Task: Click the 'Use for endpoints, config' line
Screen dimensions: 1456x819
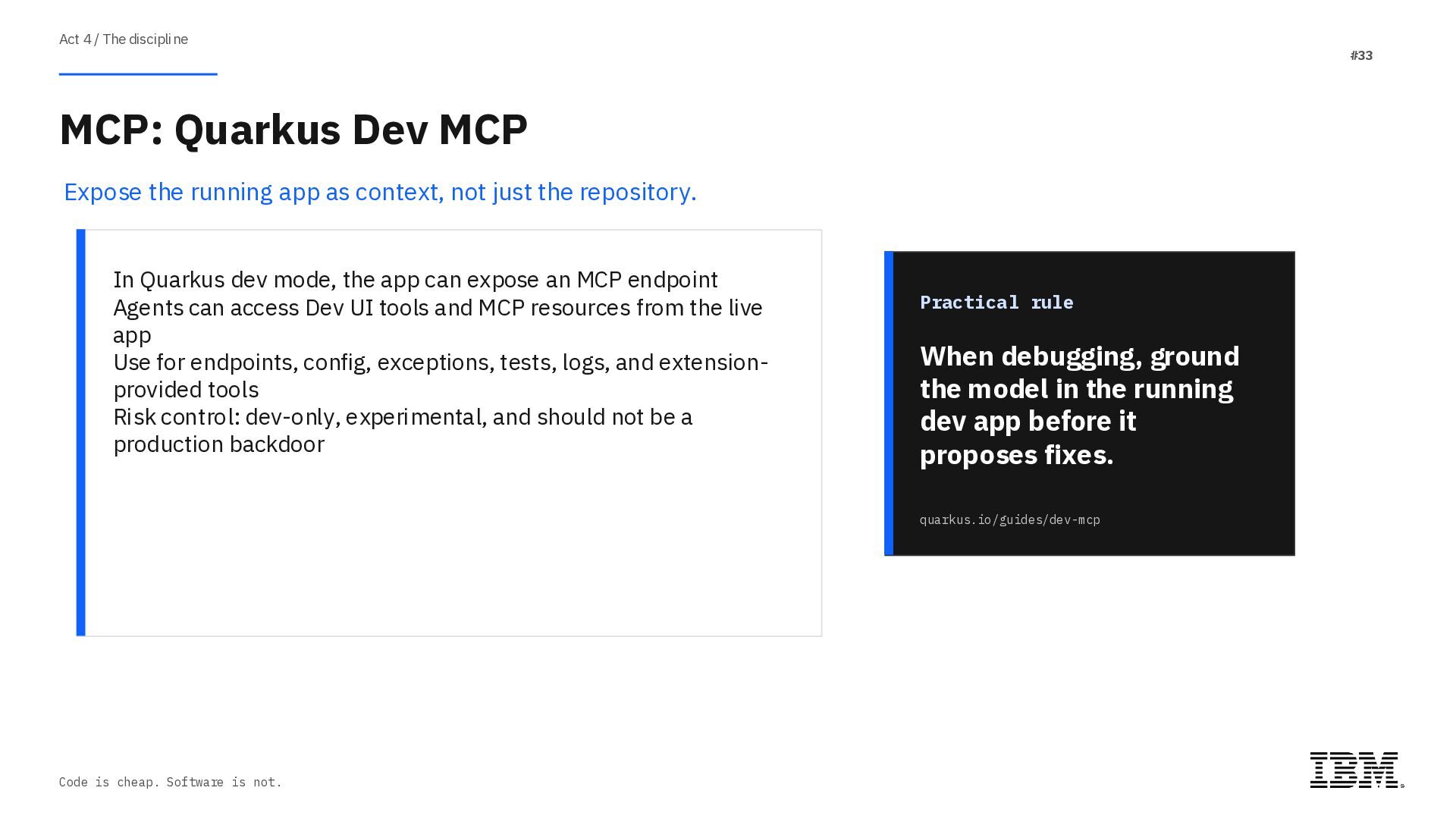Action: coord(440,362)
